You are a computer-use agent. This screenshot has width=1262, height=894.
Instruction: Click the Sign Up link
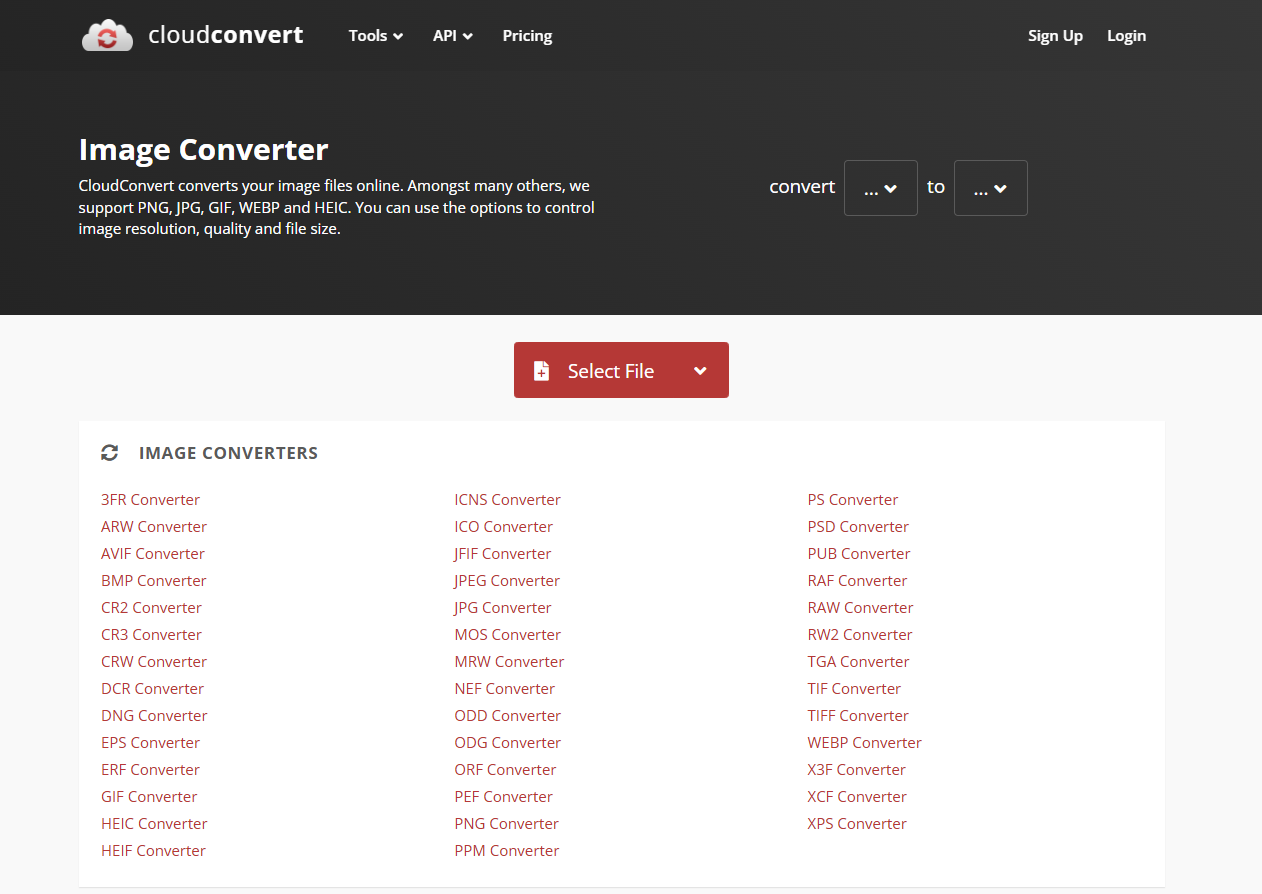coord(1055,35)
